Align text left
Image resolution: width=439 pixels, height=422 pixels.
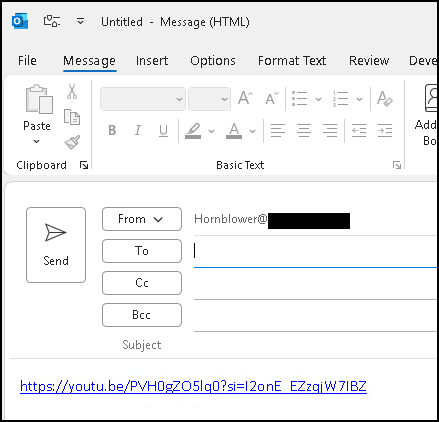point(278,130)
